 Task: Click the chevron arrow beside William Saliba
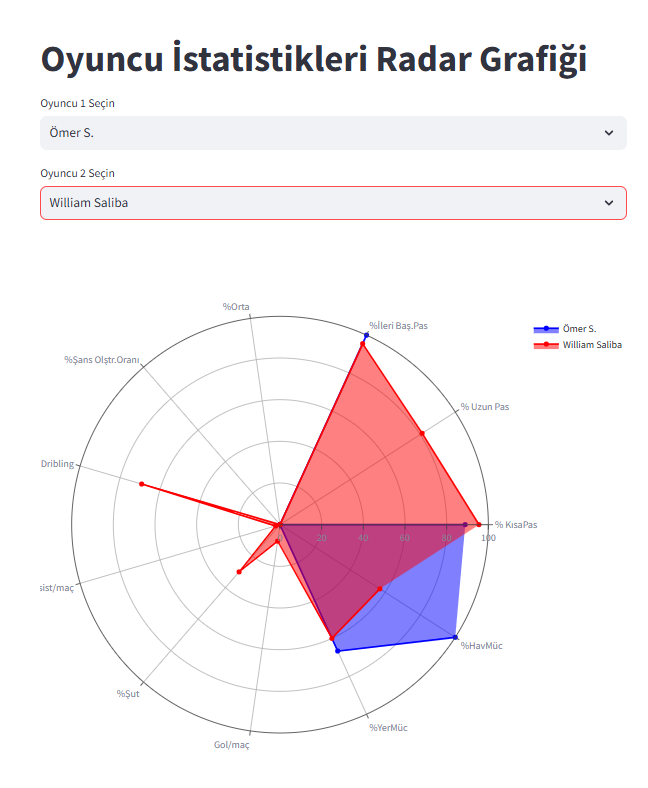point(609,203)
